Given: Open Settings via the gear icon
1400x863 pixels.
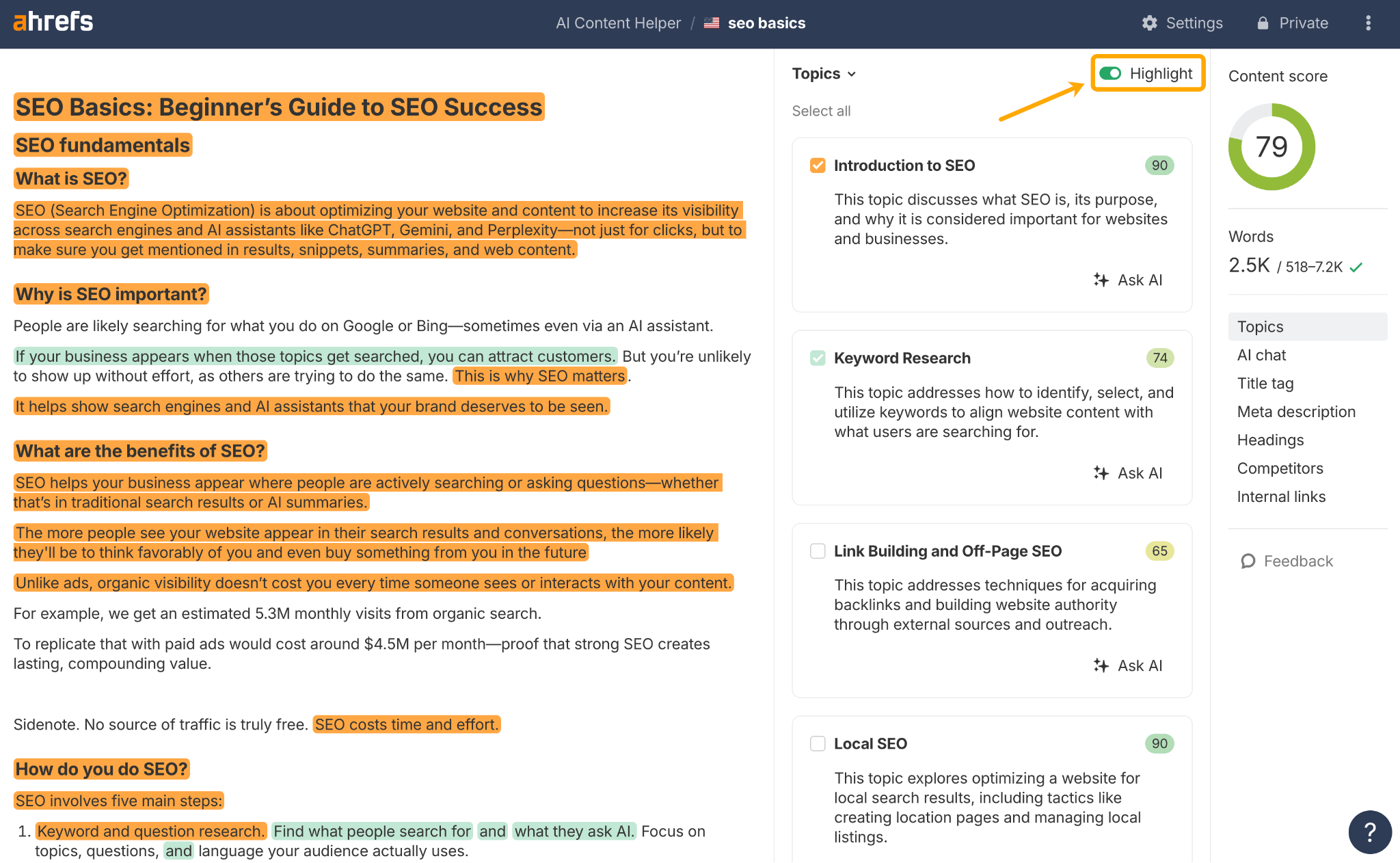Looking at the screenshot, I should [x=1150, y=23].
